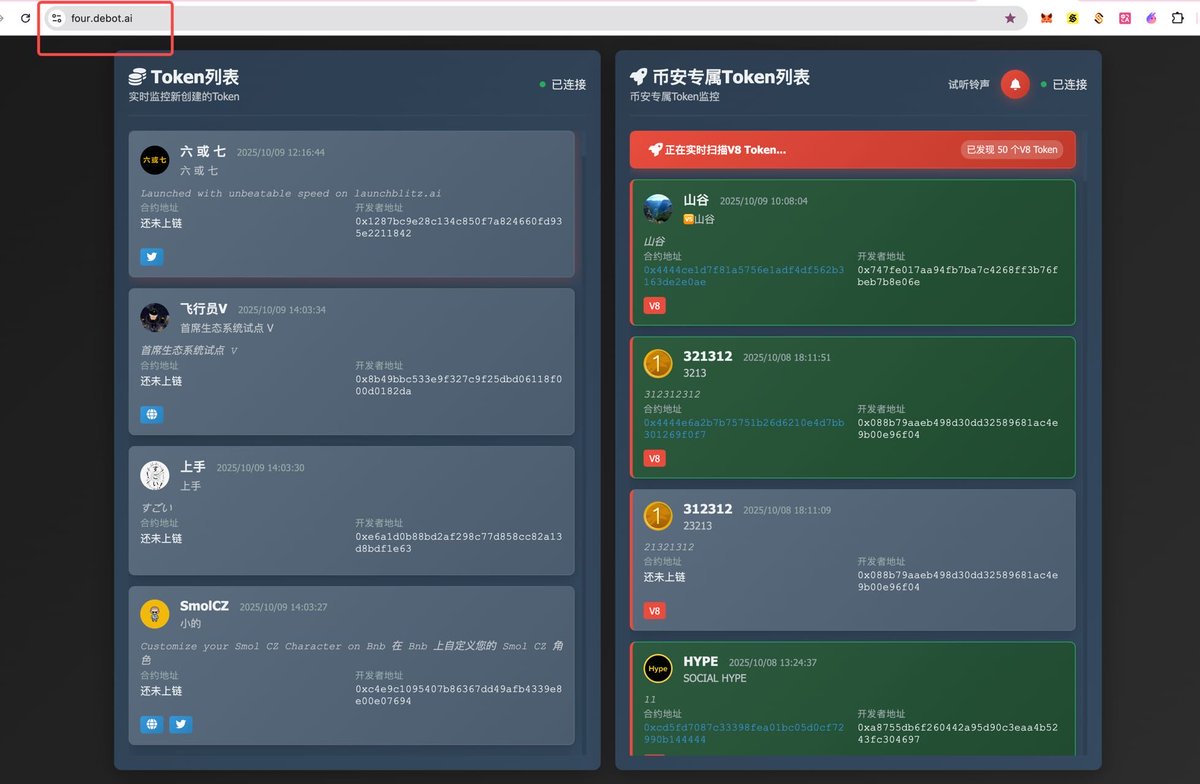Image resolution: width=1200 pixels, height=784 pixels.
Task: Click the gold coin avatar of 312312
Action: [x=658, y=516]
